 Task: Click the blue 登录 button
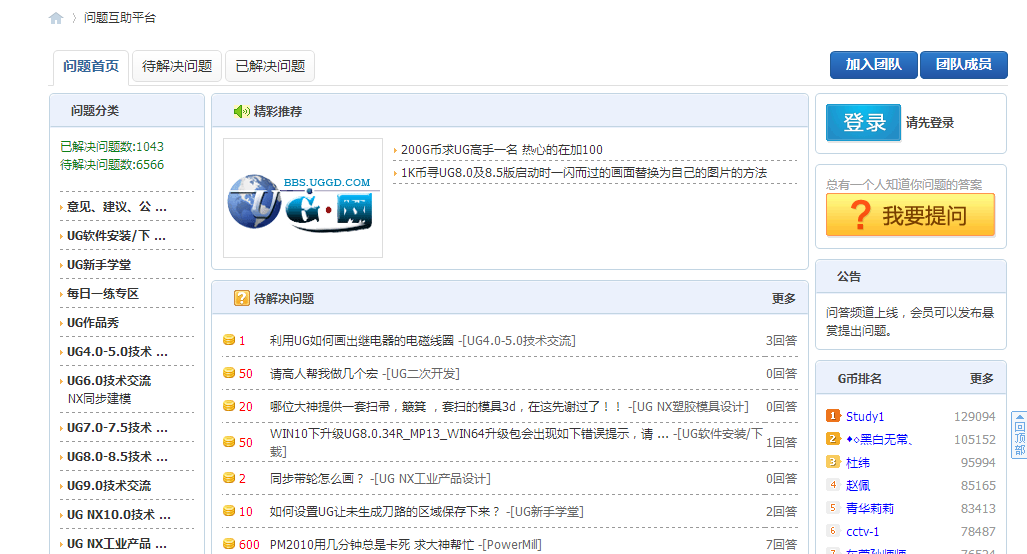(x=863, y=122)
